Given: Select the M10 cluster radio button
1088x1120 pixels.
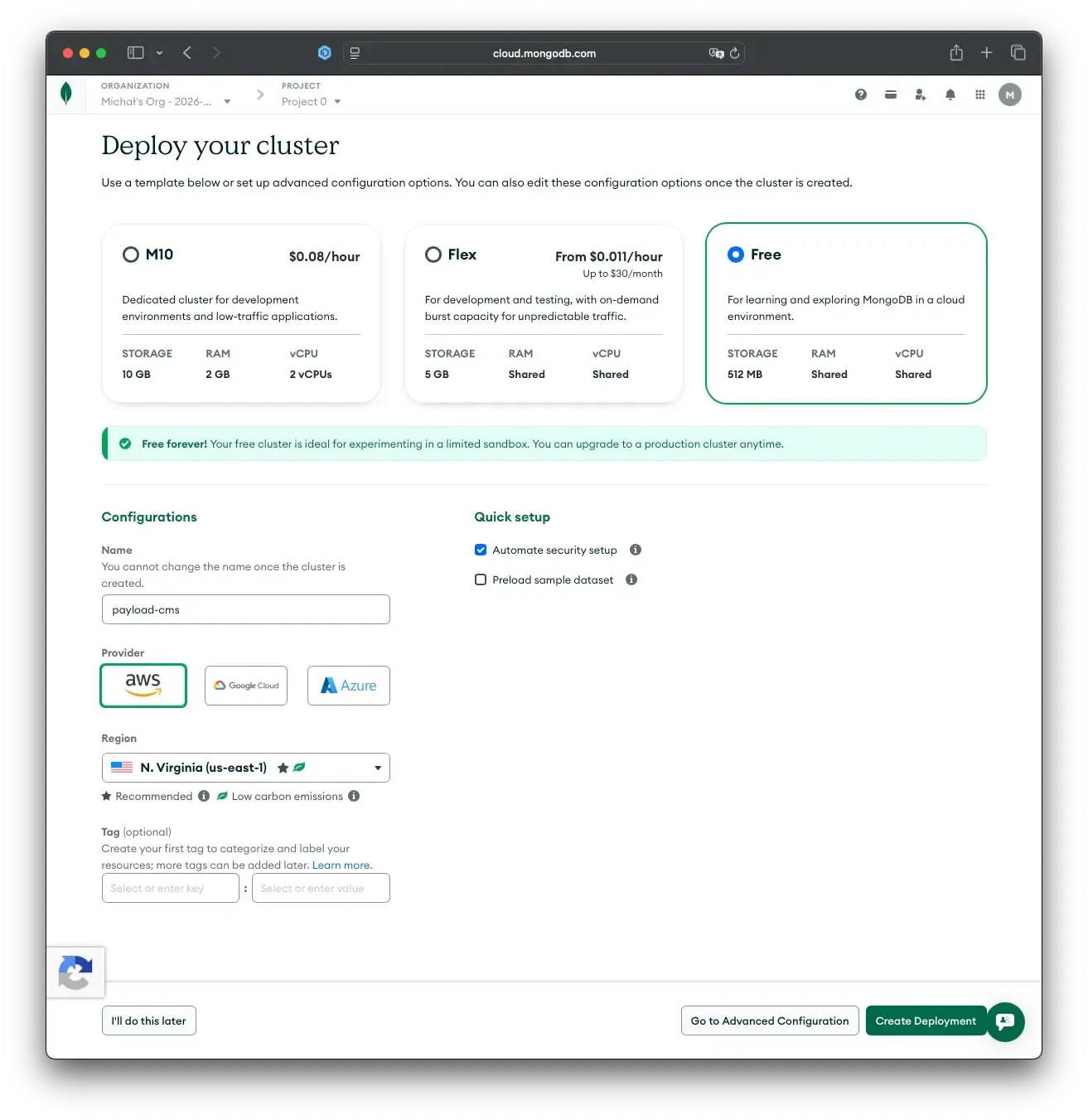Looking at the screenshot, I should [x=131, y=255].
